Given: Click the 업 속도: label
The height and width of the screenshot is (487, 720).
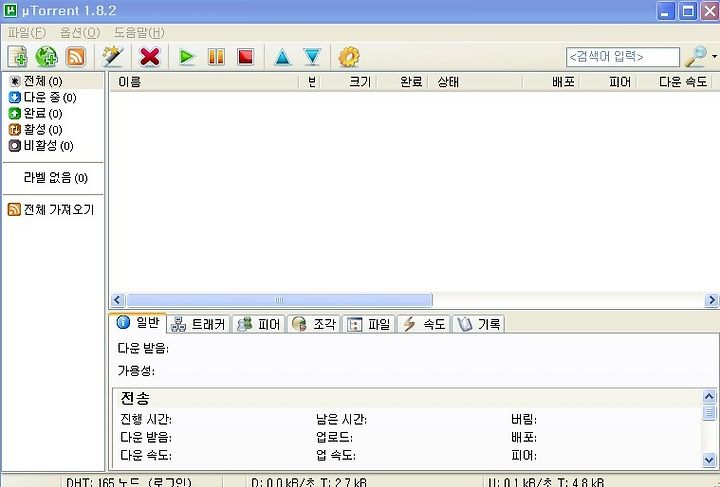Looking at the screenshot, I should [336, 455].
